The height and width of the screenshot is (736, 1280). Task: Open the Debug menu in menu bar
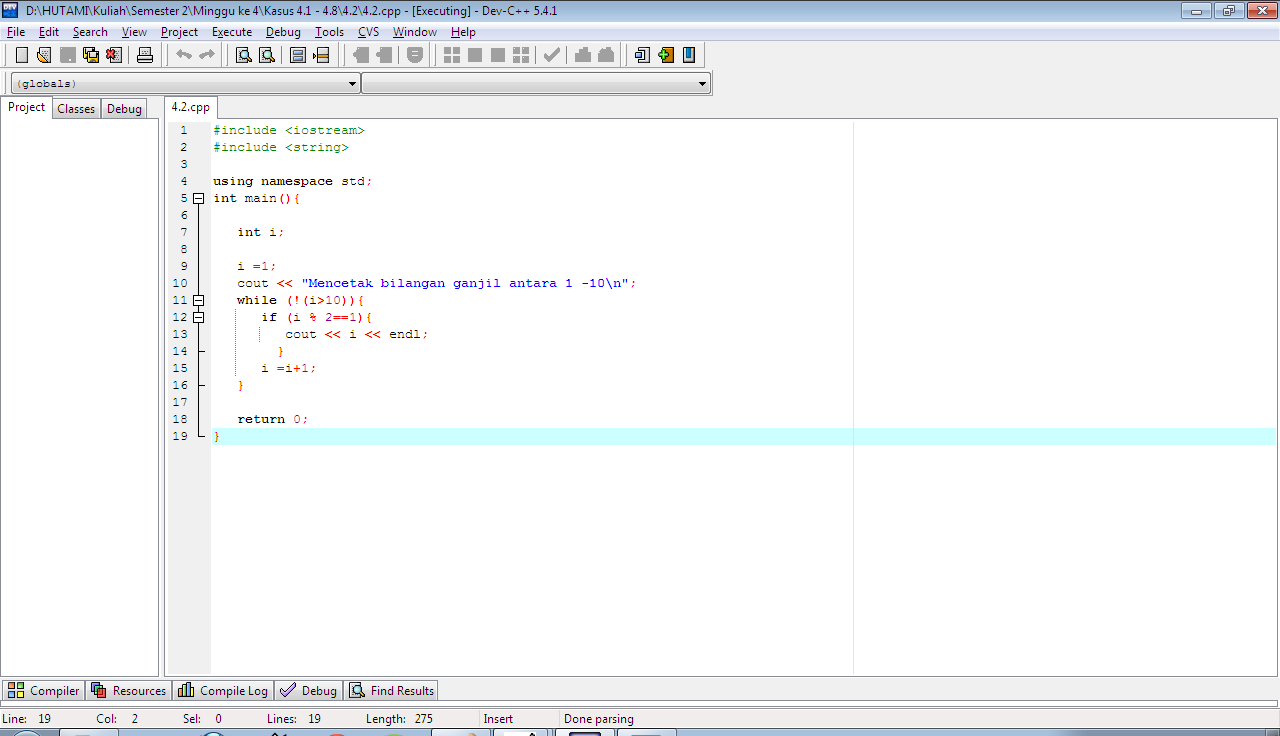click(x=283, y=32)
